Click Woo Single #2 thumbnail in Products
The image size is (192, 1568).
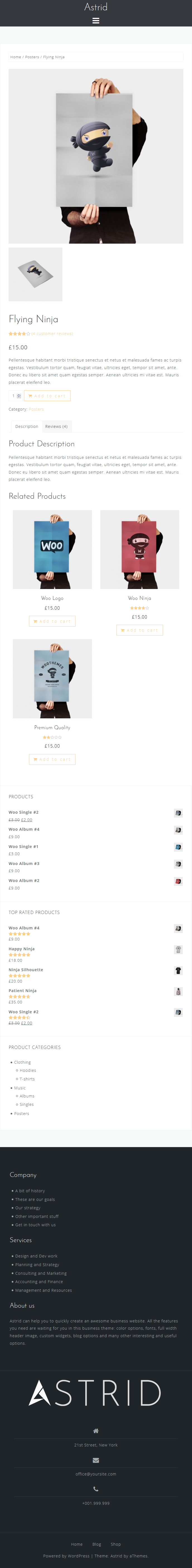[179, 813]
